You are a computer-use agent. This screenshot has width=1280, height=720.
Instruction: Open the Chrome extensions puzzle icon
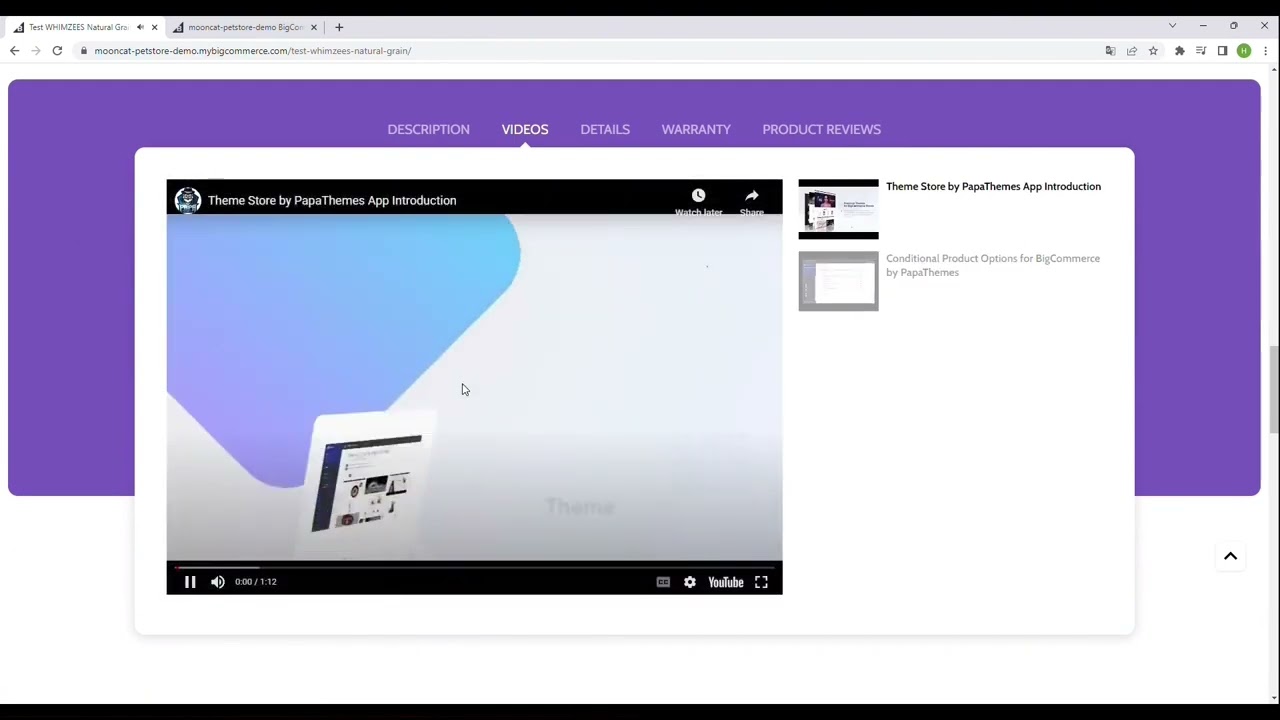[1180, 51]
